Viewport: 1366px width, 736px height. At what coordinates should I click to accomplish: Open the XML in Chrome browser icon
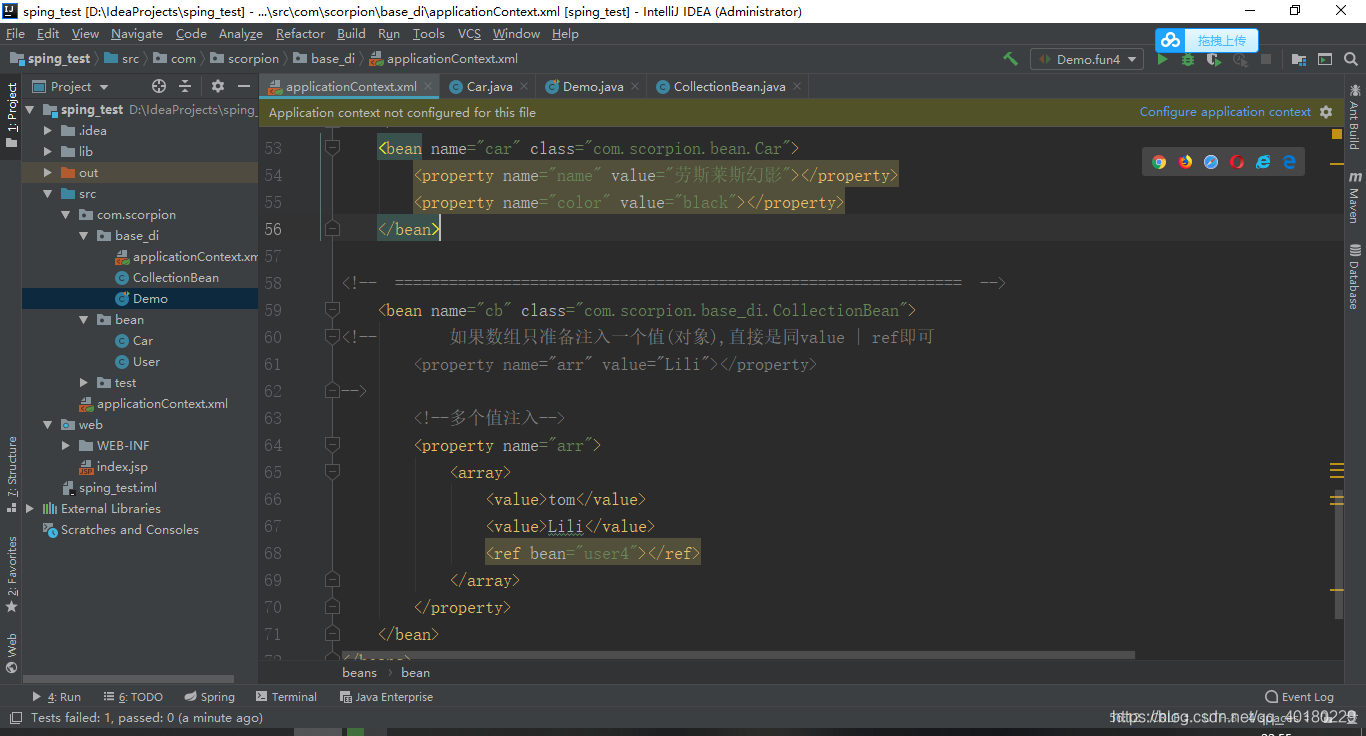coord(1159,162)
